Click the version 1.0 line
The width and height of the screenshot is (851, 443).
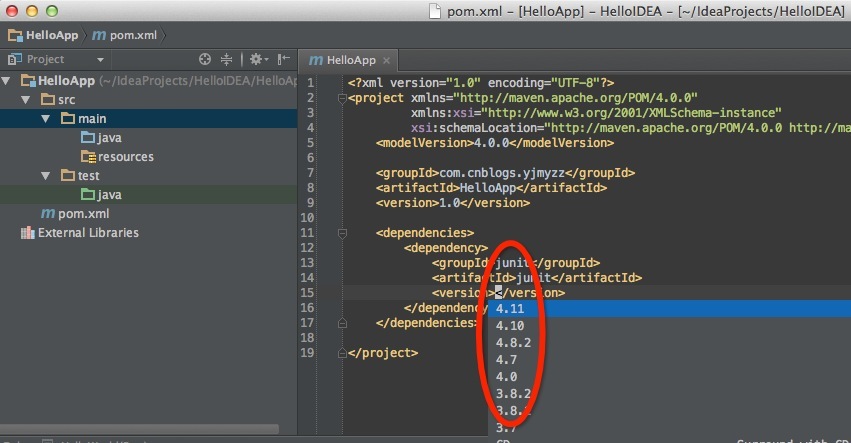tap(453, 202)
